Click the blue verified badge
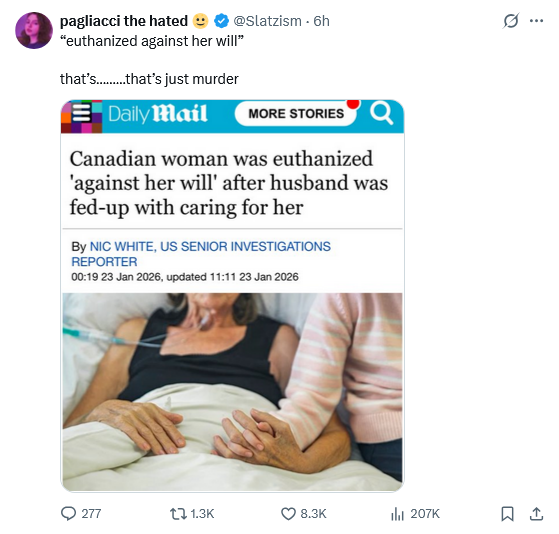 (x=221, y=21)
